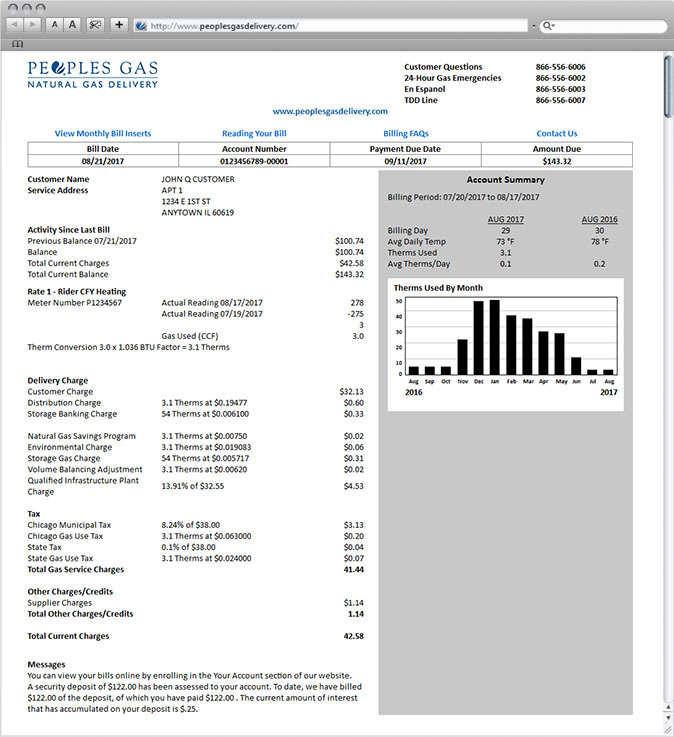
Task: Go back with the browser back arrow
Action: coord(15,24)
